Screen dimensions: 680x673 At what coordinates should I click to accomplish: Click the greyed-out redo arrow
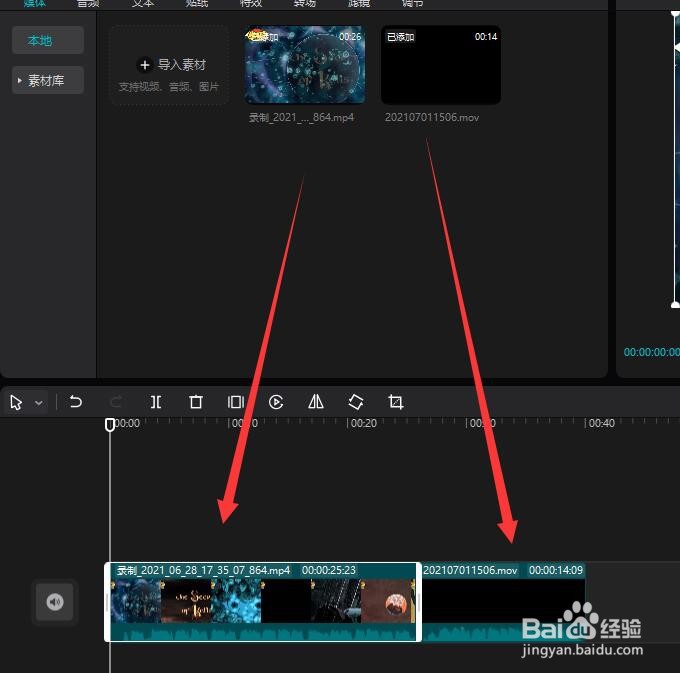point(116,402)
